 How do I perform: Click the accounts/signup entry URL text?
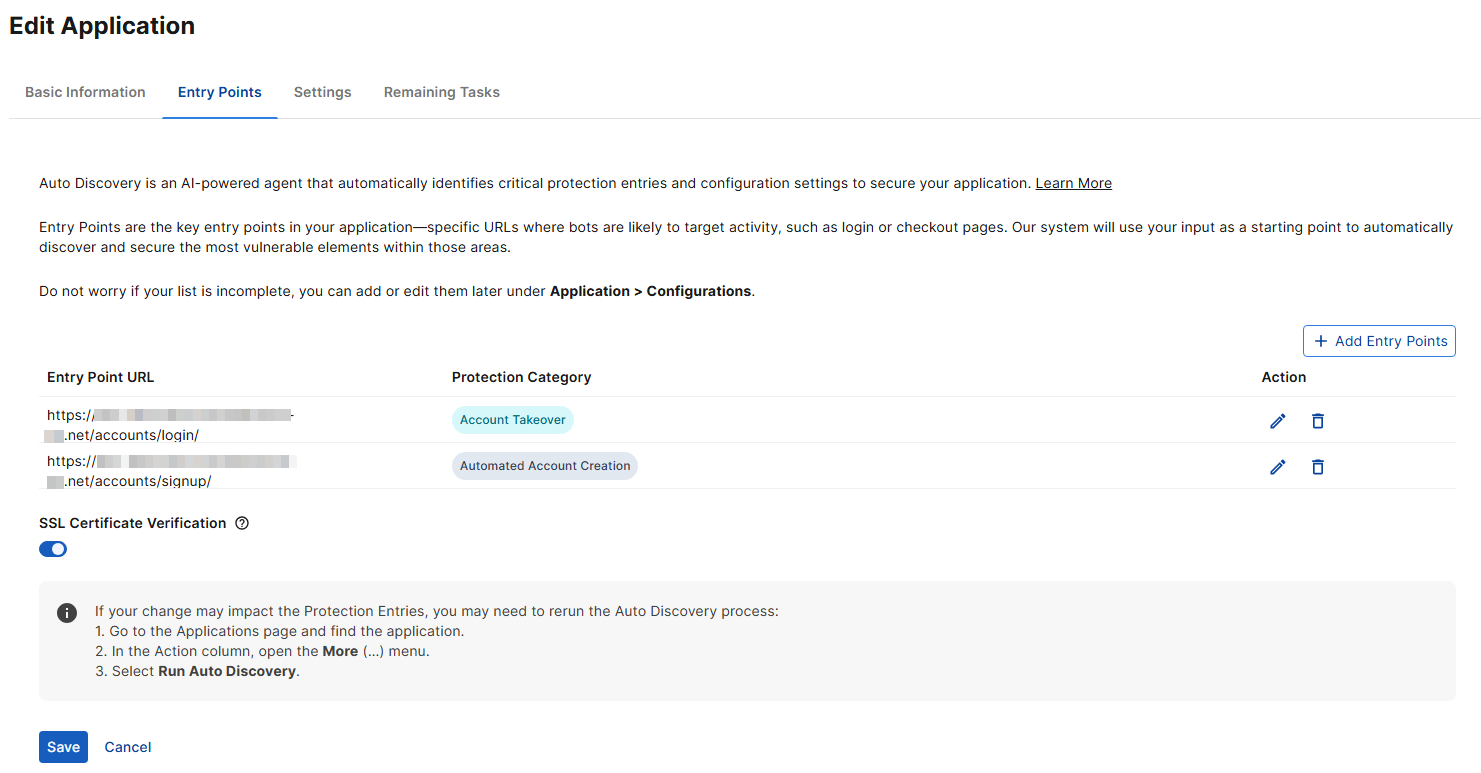(138, 481)
